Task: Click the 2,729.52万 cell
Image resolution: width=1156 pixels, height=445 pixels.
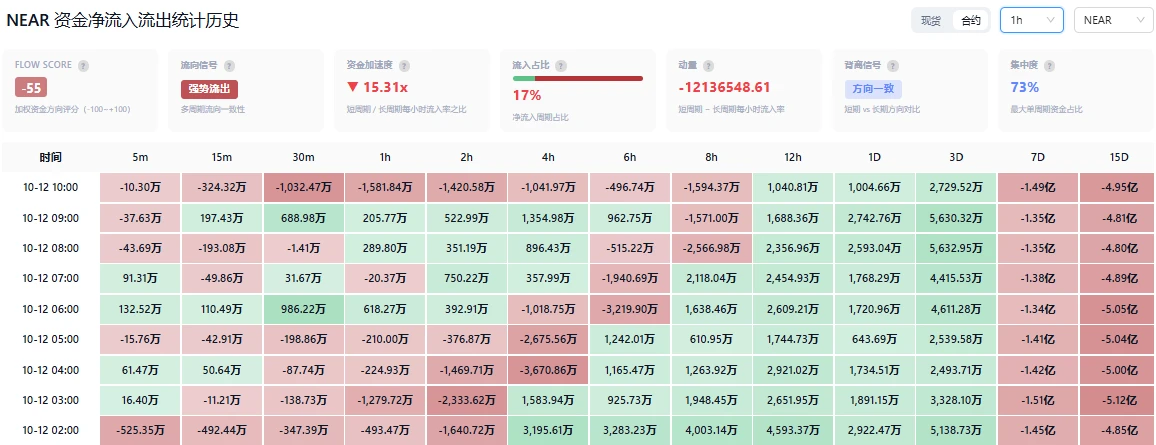Action: click(x=956, y=187)
